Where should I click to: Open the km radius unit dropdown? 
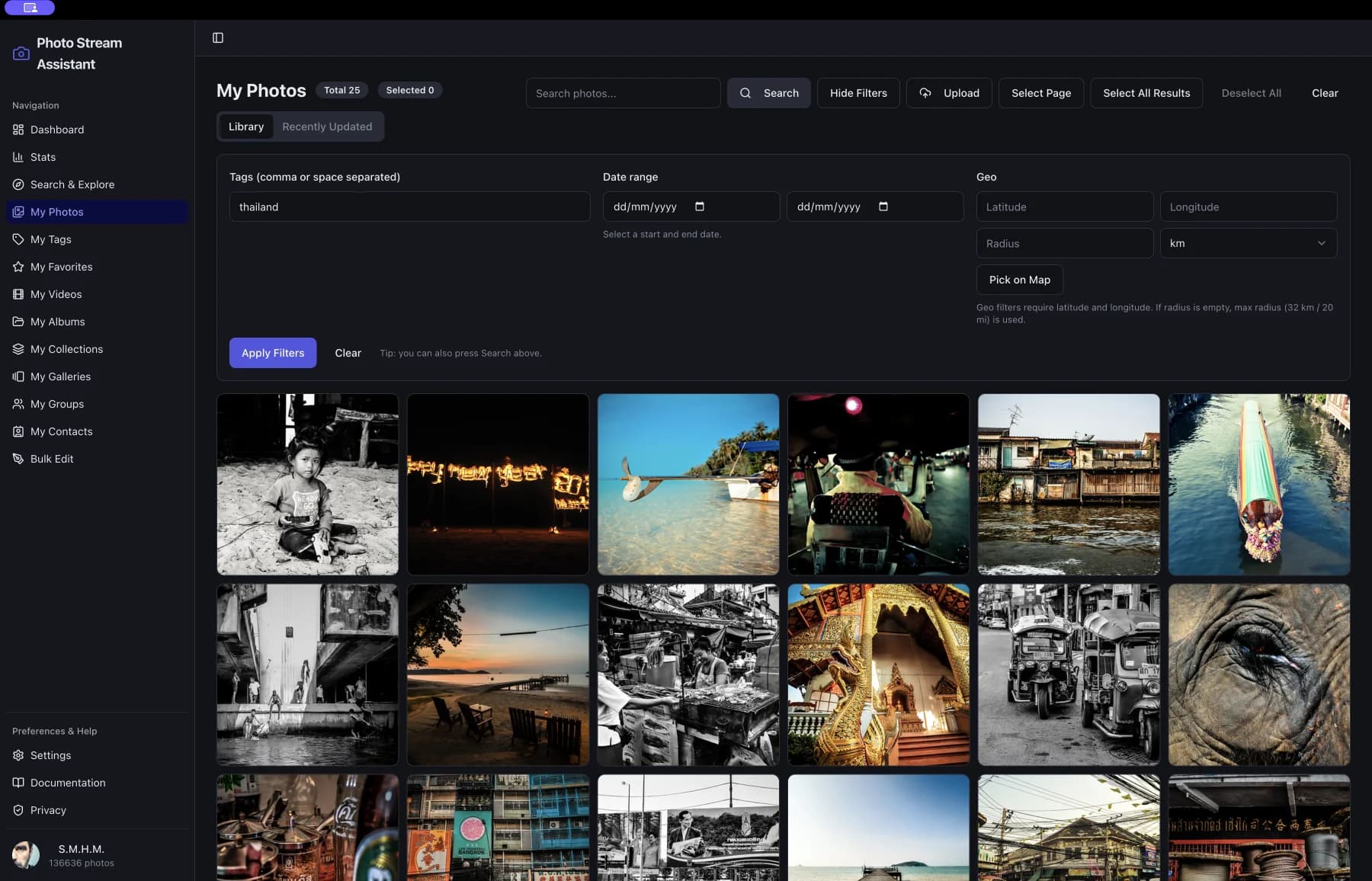coord(1248,243)
